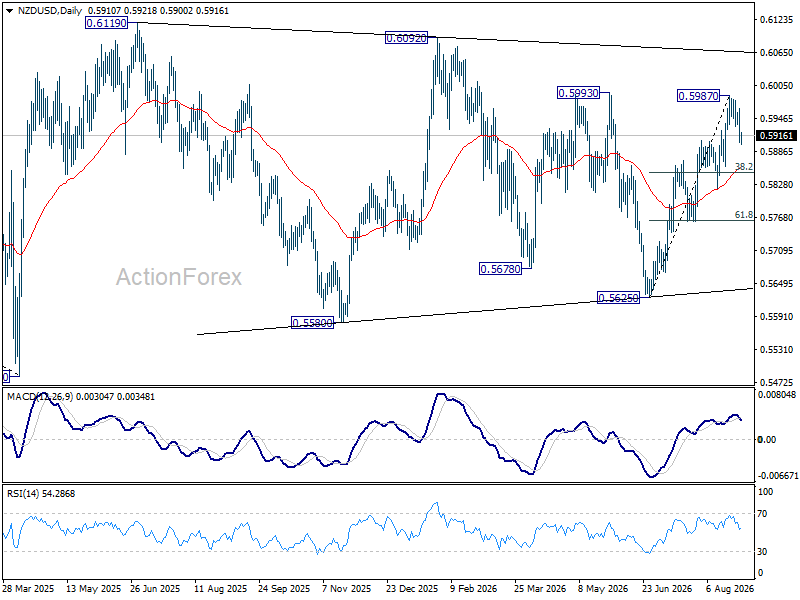The width and height of the screenshot is (800, 600).
Task: Click the NZDUSD,Daily chart title
Action: point(50,11)
